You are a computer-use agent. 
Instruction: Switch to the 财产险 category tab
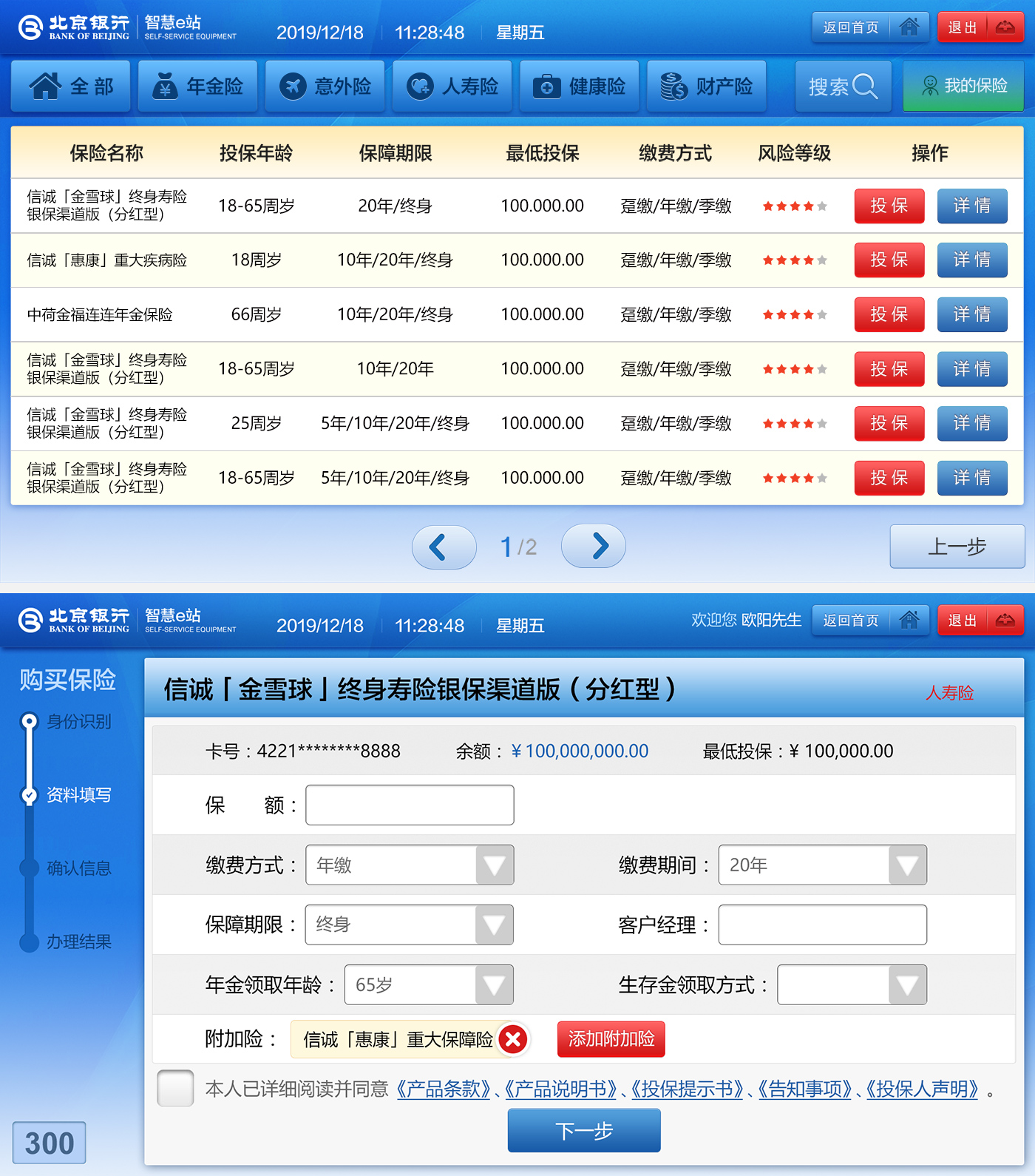(707, 86)
